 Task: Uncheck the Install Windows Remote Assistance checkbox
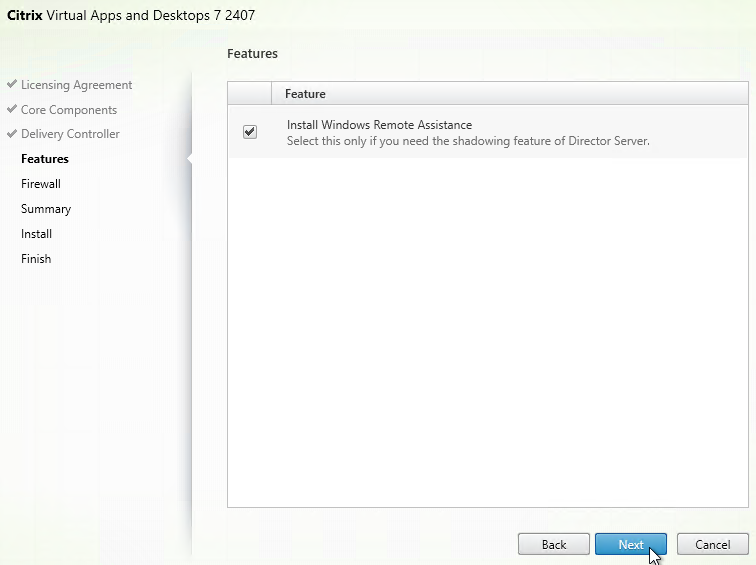250,132
